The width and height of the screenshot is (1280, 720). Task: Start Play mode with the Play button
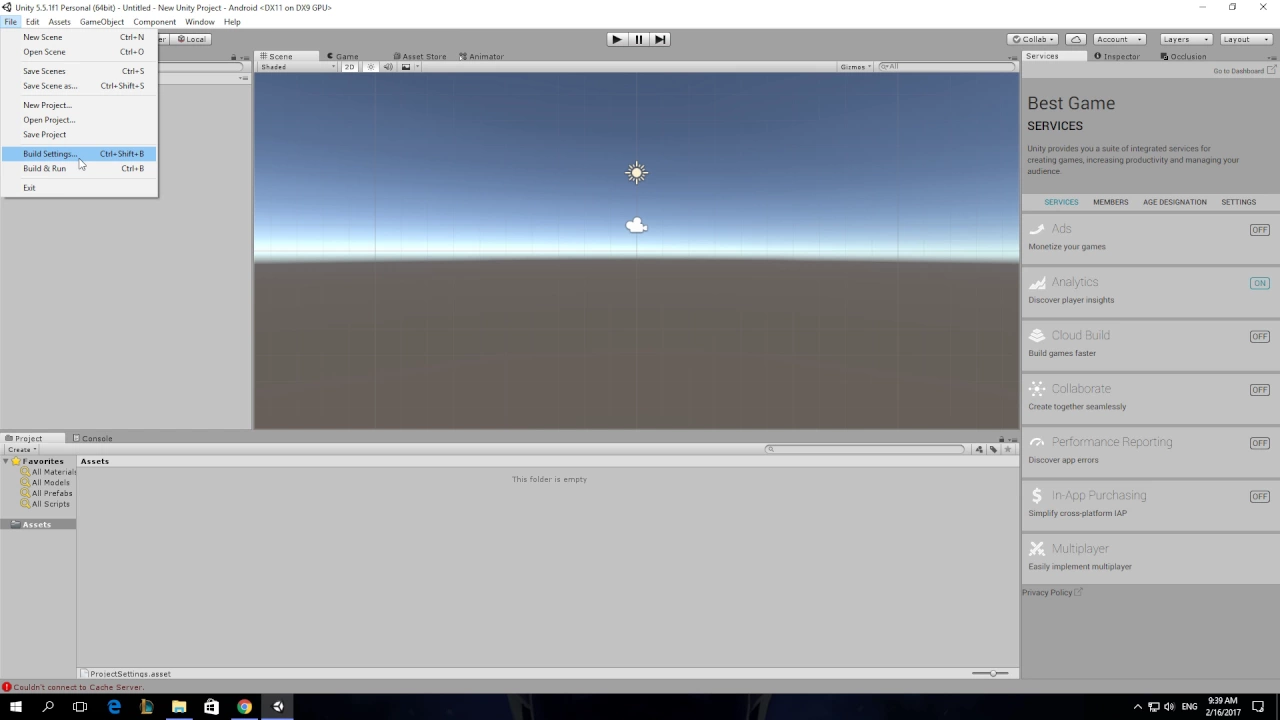tap(617, 39)
